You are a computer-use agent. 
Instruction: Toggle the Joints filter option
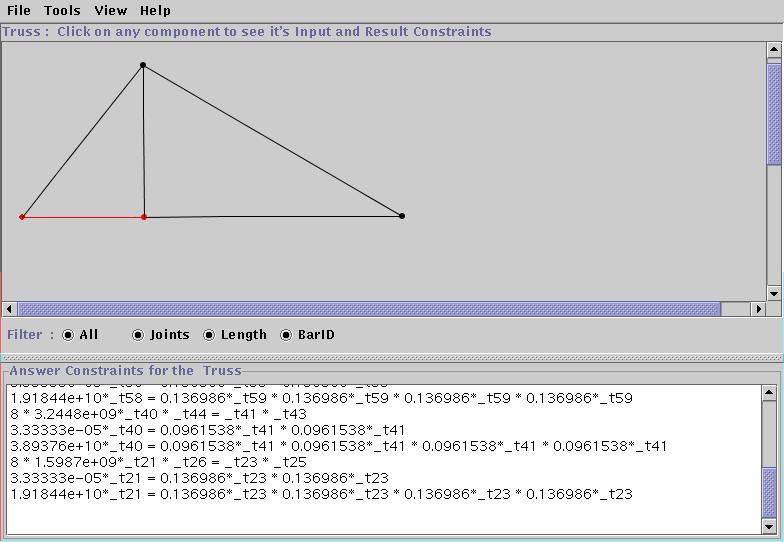click(138, 335)
